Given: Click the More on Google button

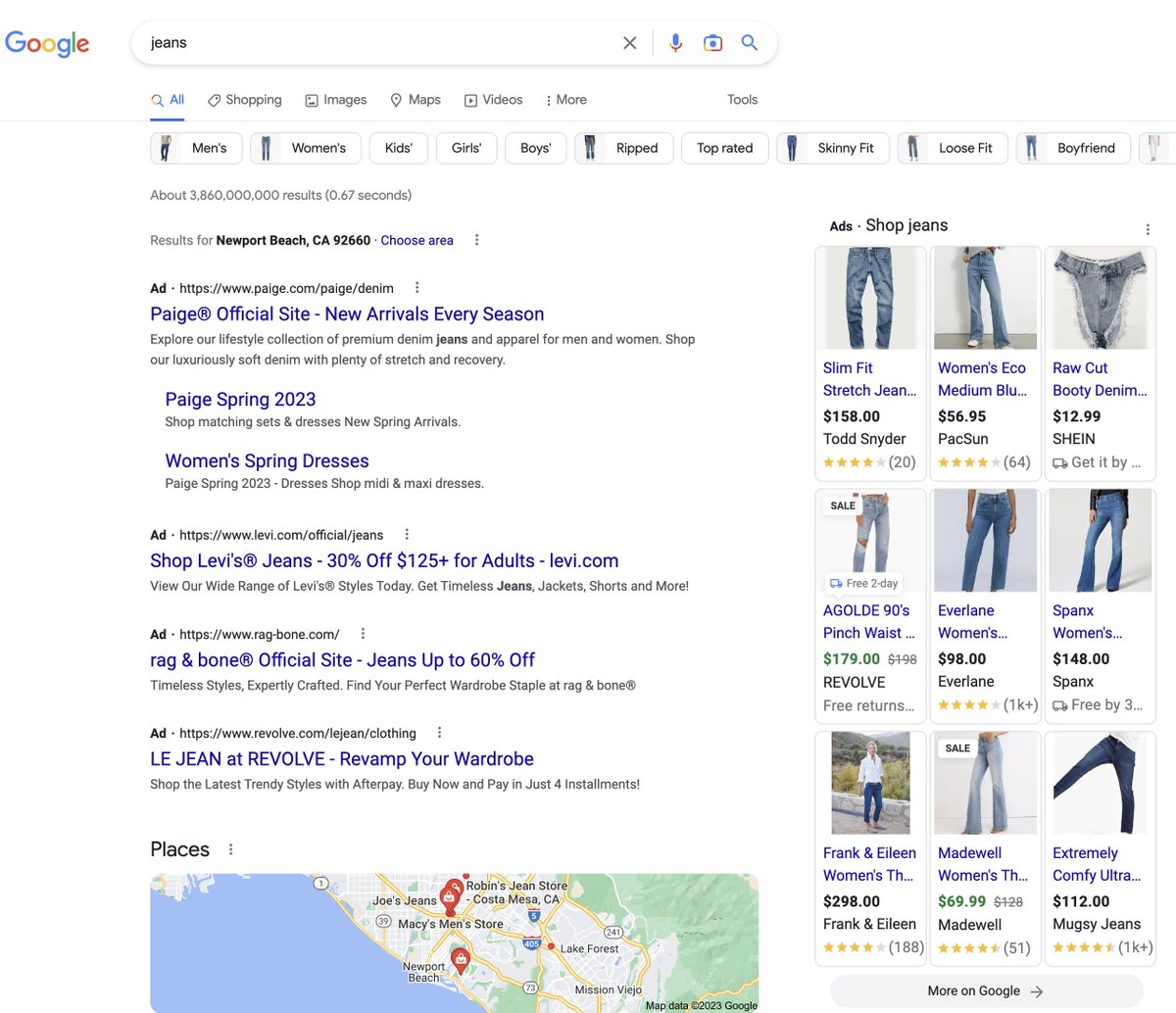Looking at the screenshot, I should [x=986, y=991].
